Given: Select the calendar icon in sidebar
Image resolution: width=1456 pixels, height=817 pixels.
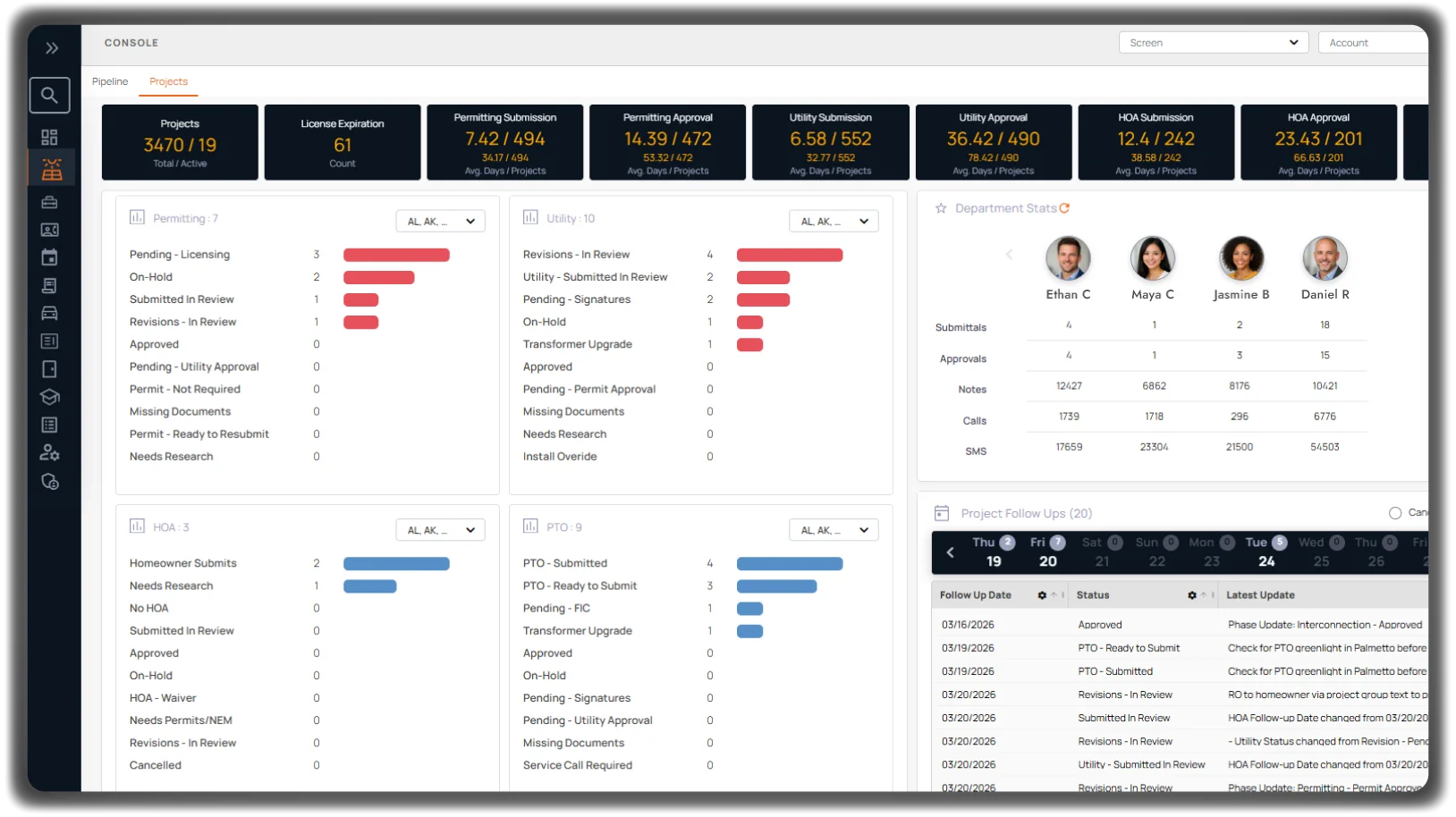Looking at the screenshot, I should point(49,257).
